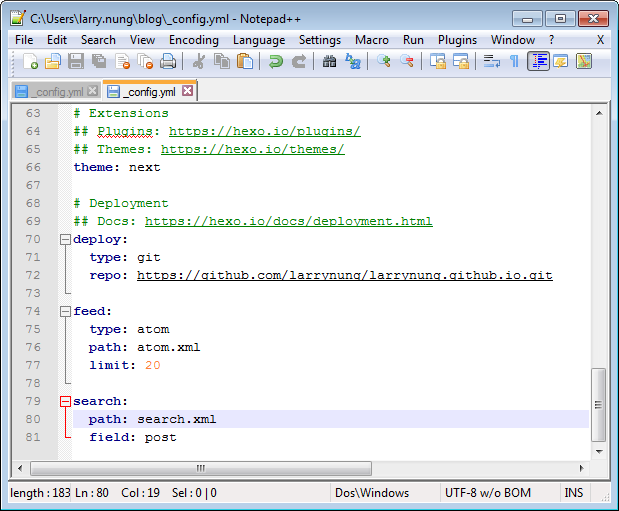Zoom in on the editor text

click(x=383, y=61)
